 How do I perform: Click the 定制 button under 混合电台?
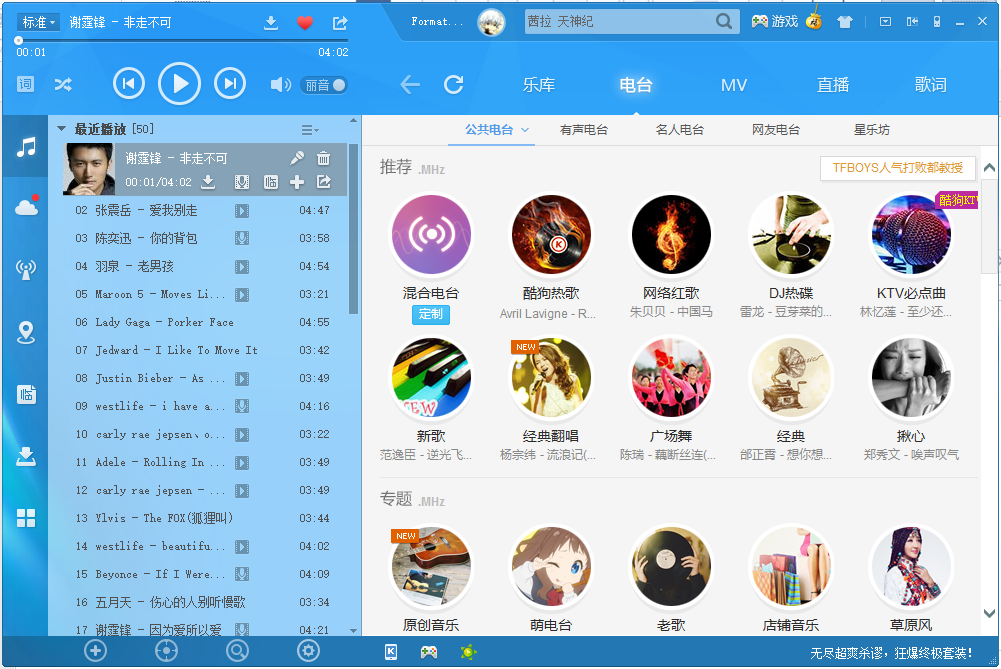coord(431,314)
